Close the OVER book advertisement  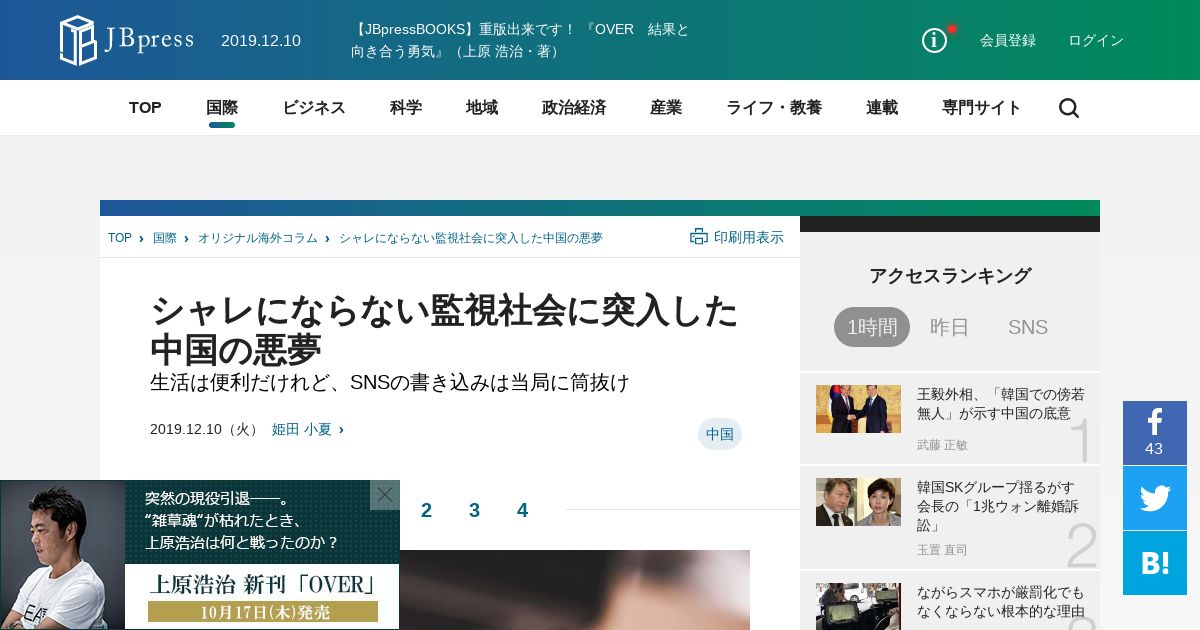[x=385, y=495]
